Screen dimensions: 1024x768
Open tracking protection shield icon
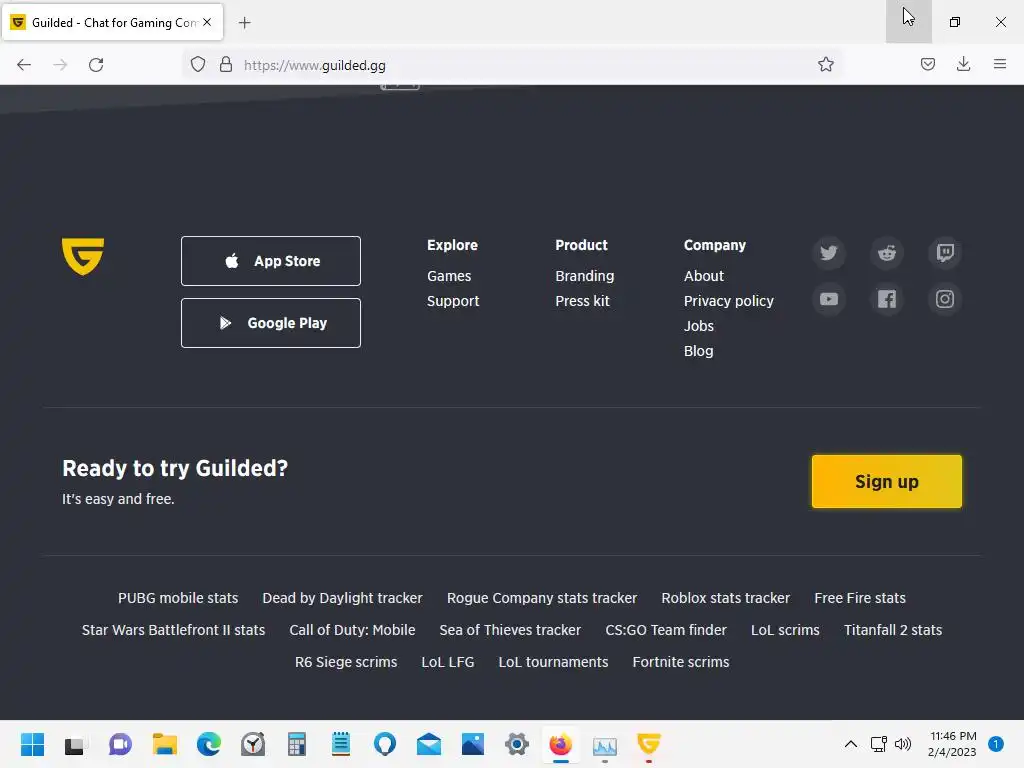(198, 65)
